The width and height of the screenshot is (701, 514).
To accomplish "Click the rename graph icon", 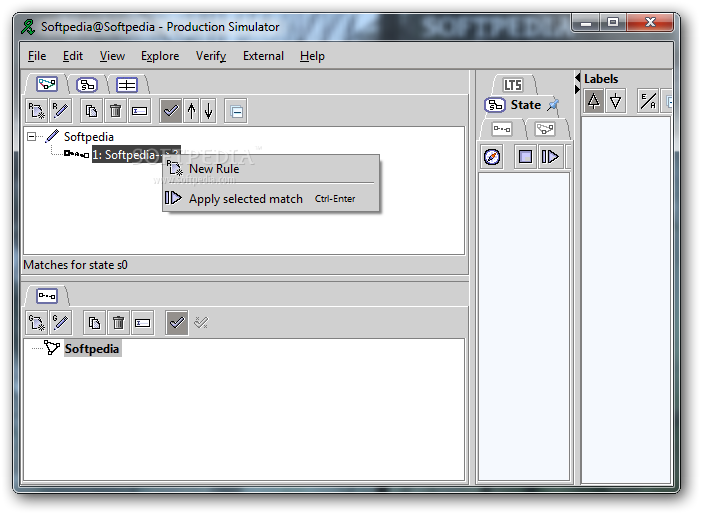I will (143, 322).
